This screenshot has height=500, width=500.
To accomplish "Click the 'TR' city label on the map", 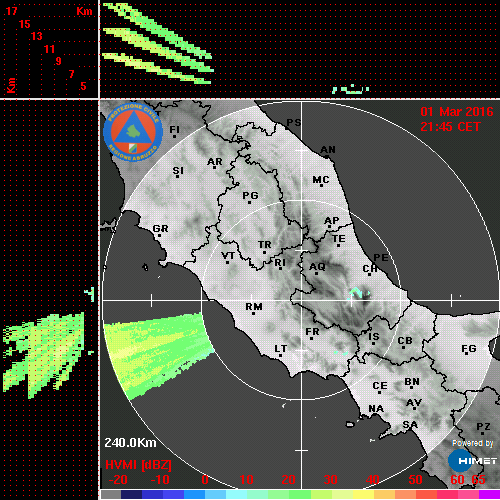I will tap(265, 245).
